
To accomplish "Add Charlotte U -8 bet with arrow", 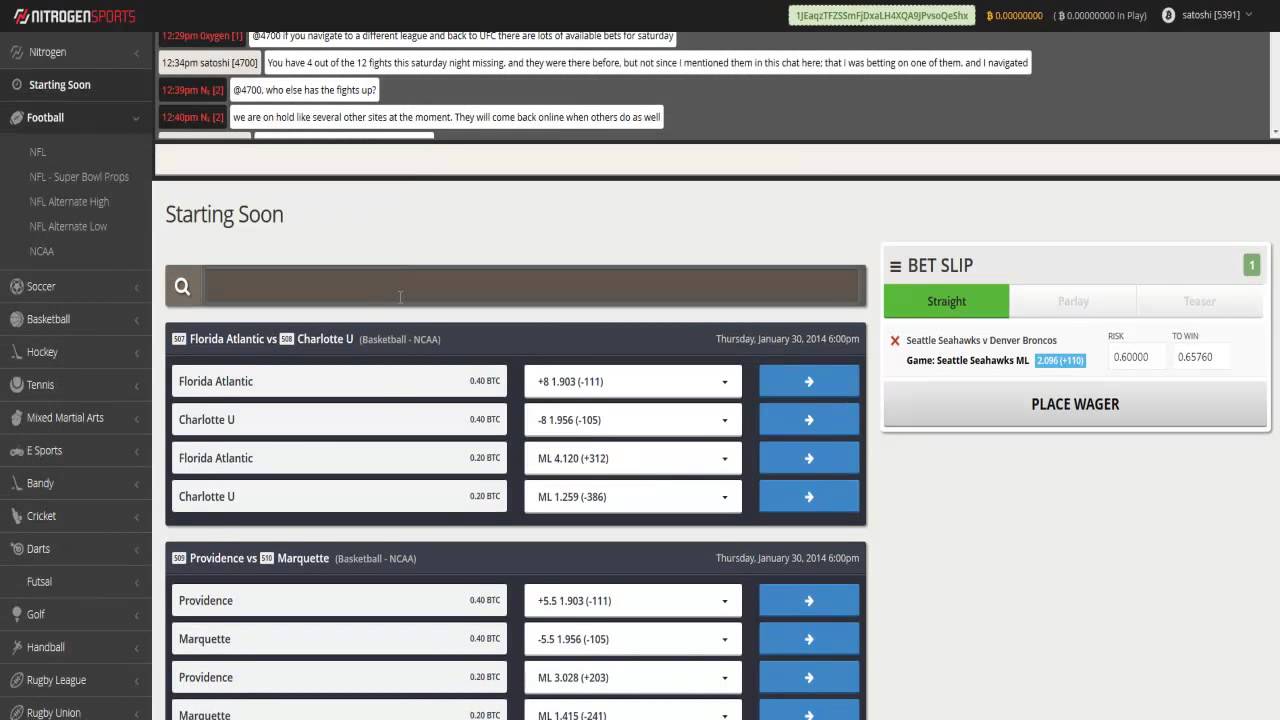I will (809, 420).
